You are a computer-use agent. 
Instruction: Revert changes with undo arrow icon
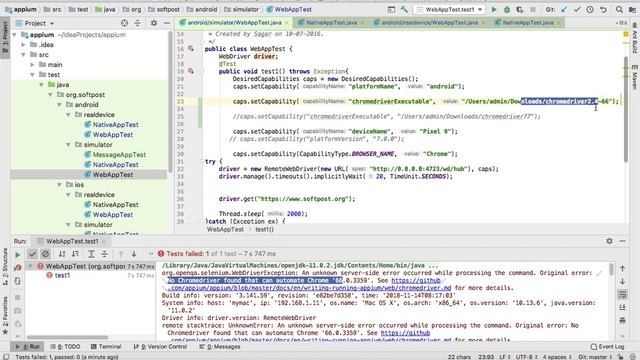click(603, 9)
